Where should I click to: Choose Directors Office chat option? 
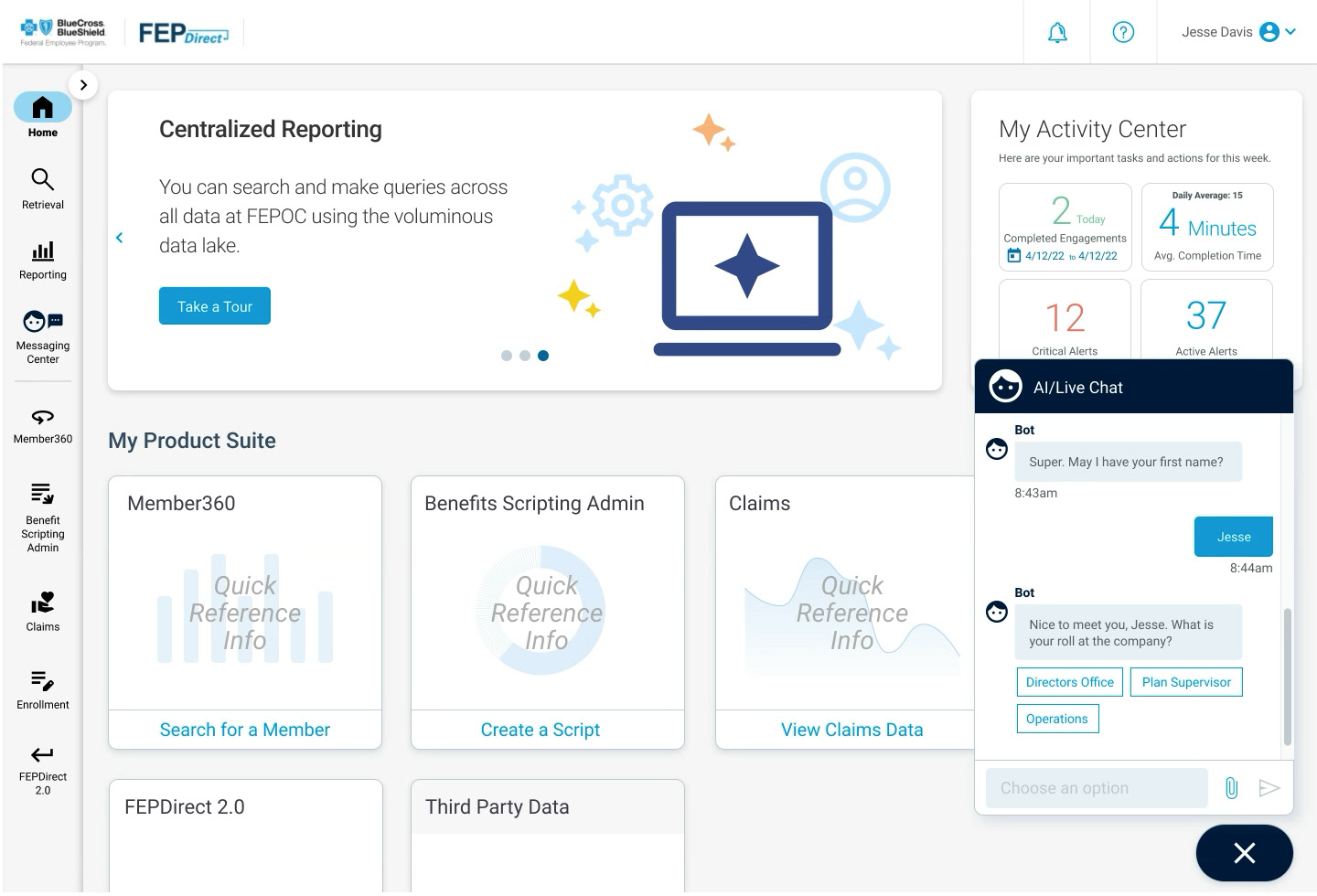(1070, 682)
